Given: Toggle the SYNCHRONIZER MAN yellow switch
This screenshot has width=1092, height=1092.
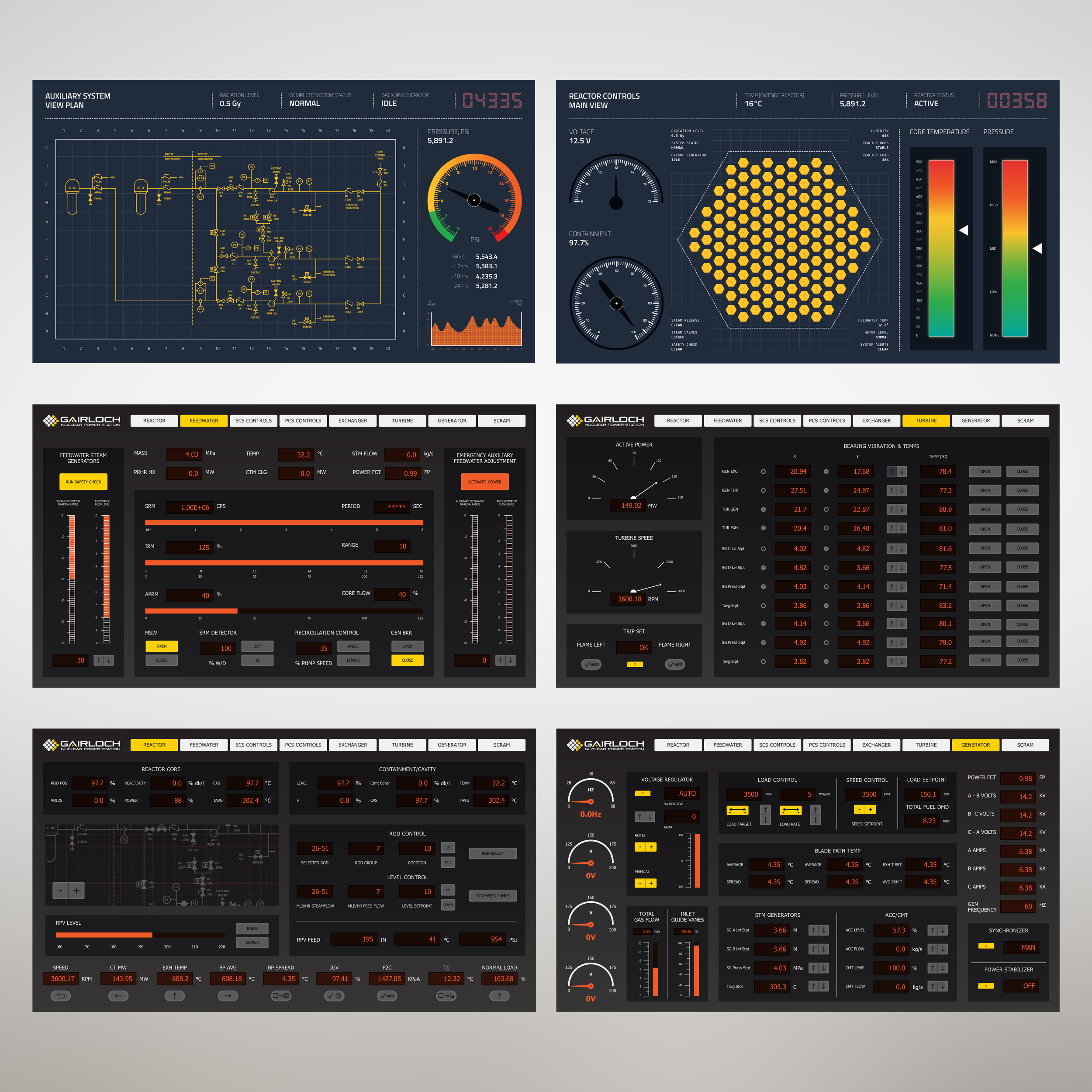Looking at the screenshot, I should click(x=986, y=946).
